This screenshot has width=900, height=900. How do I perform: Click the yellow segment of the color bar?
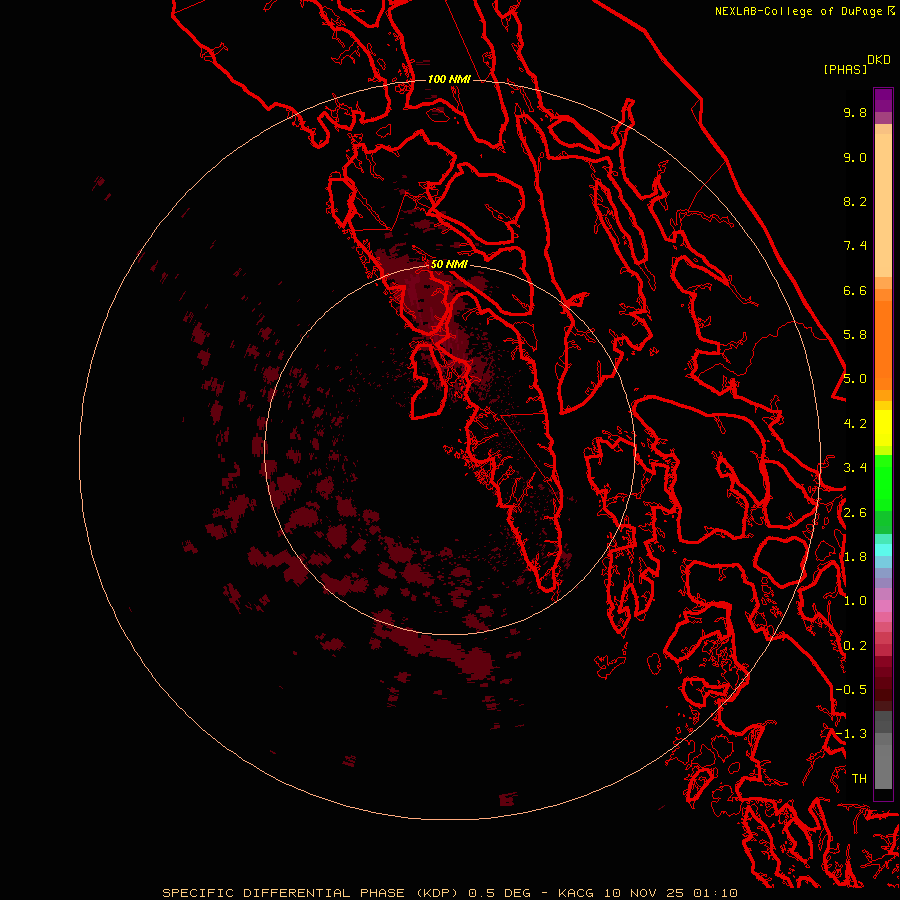(883, 428)
